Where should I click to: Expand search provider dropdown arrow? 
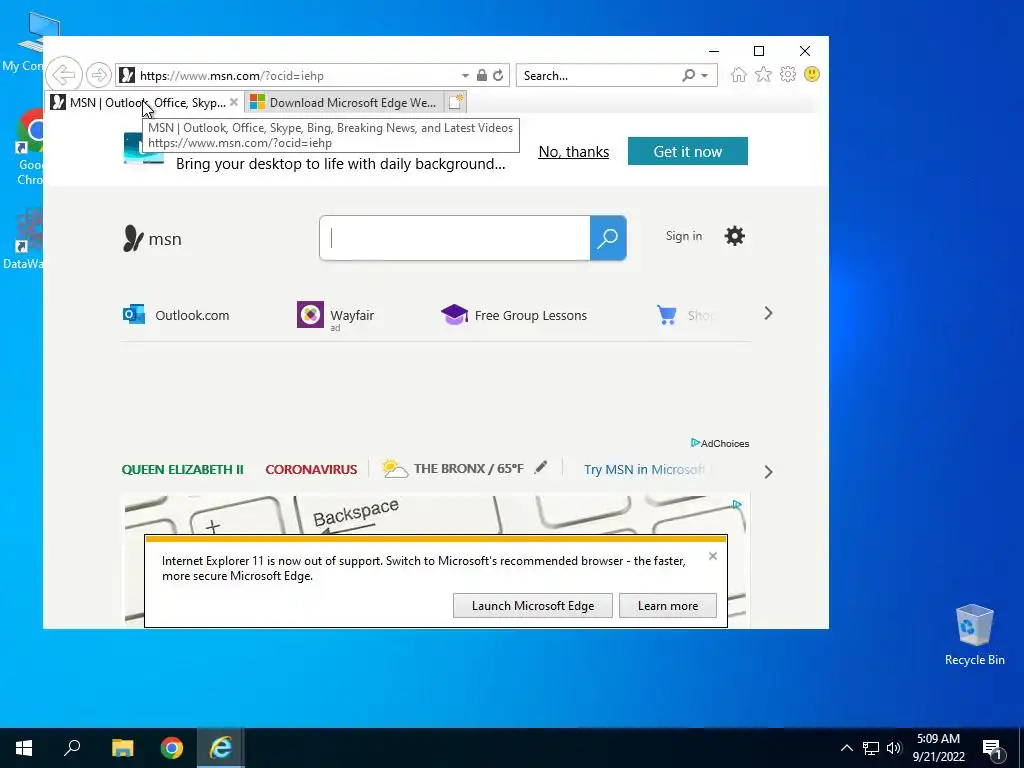coord(705,76)
